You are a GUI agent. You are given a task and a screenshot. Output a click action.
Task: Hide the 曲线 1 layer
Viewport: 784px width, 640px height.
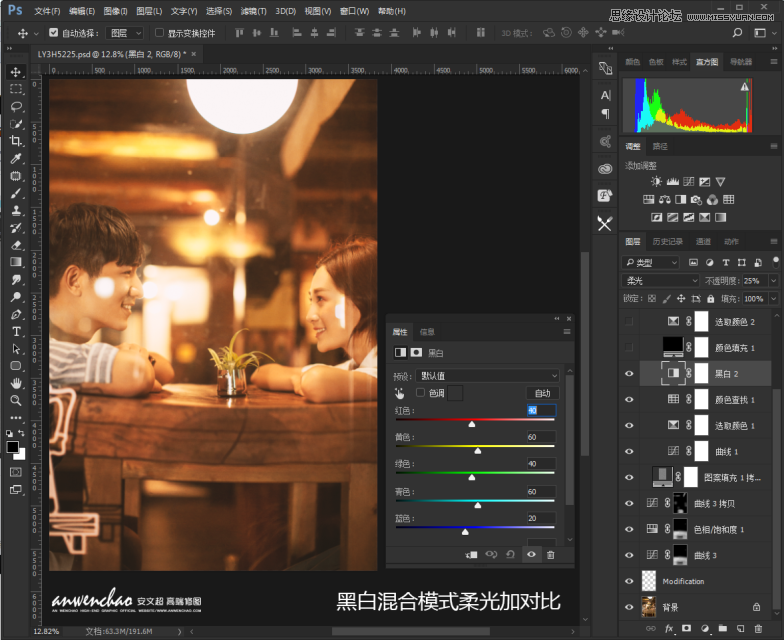(629, 452)
